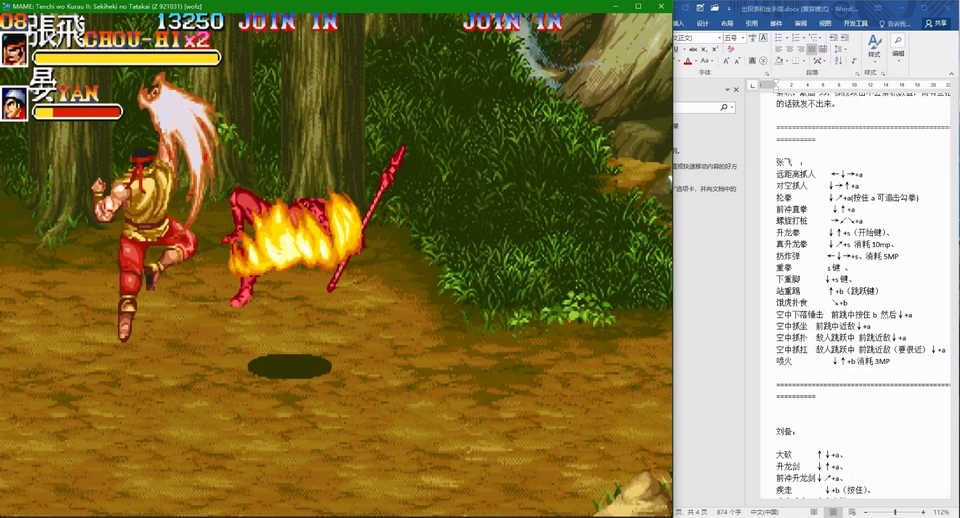Click the Share (共享) button

[936, 23]
